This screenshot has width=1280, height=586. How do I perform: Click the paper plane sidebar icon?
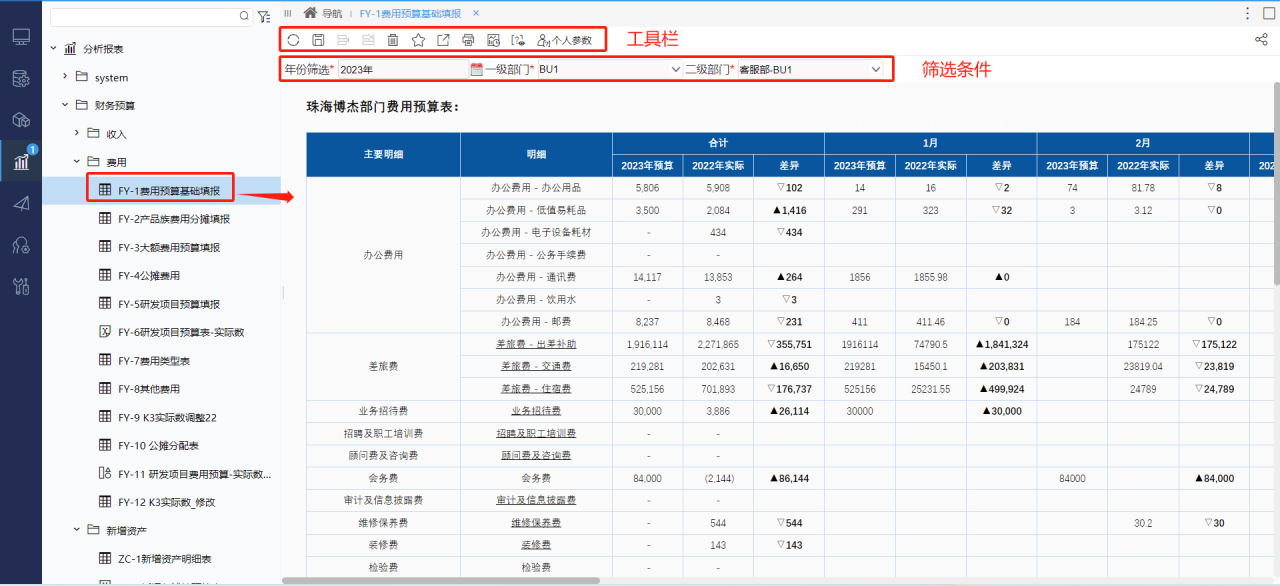21,203
